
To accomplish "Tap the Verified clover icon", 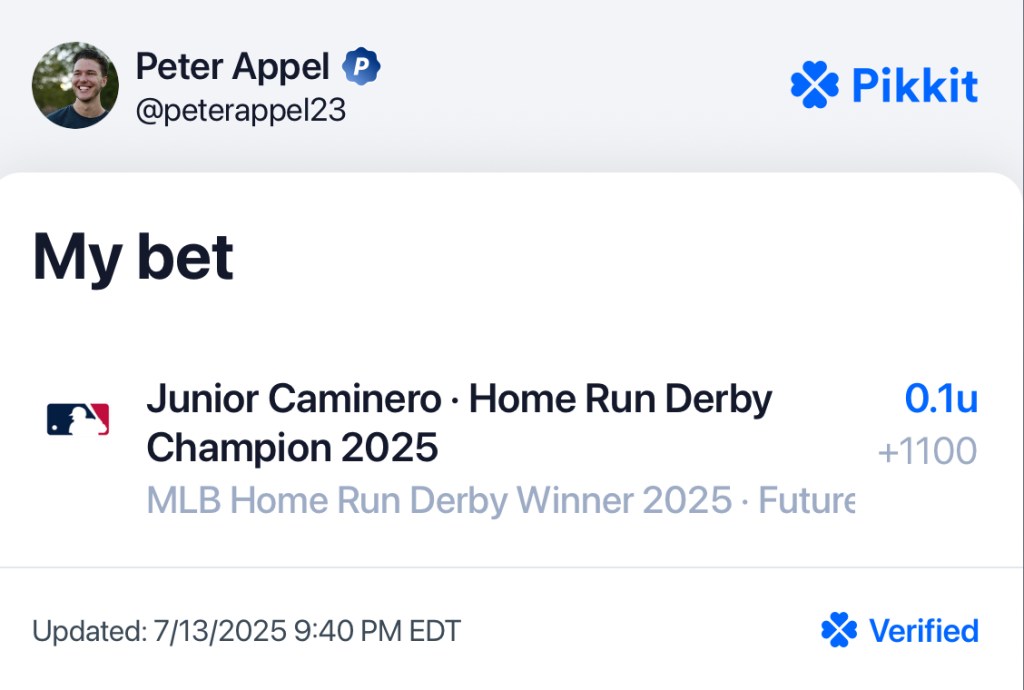I will [x=839, y=630].
